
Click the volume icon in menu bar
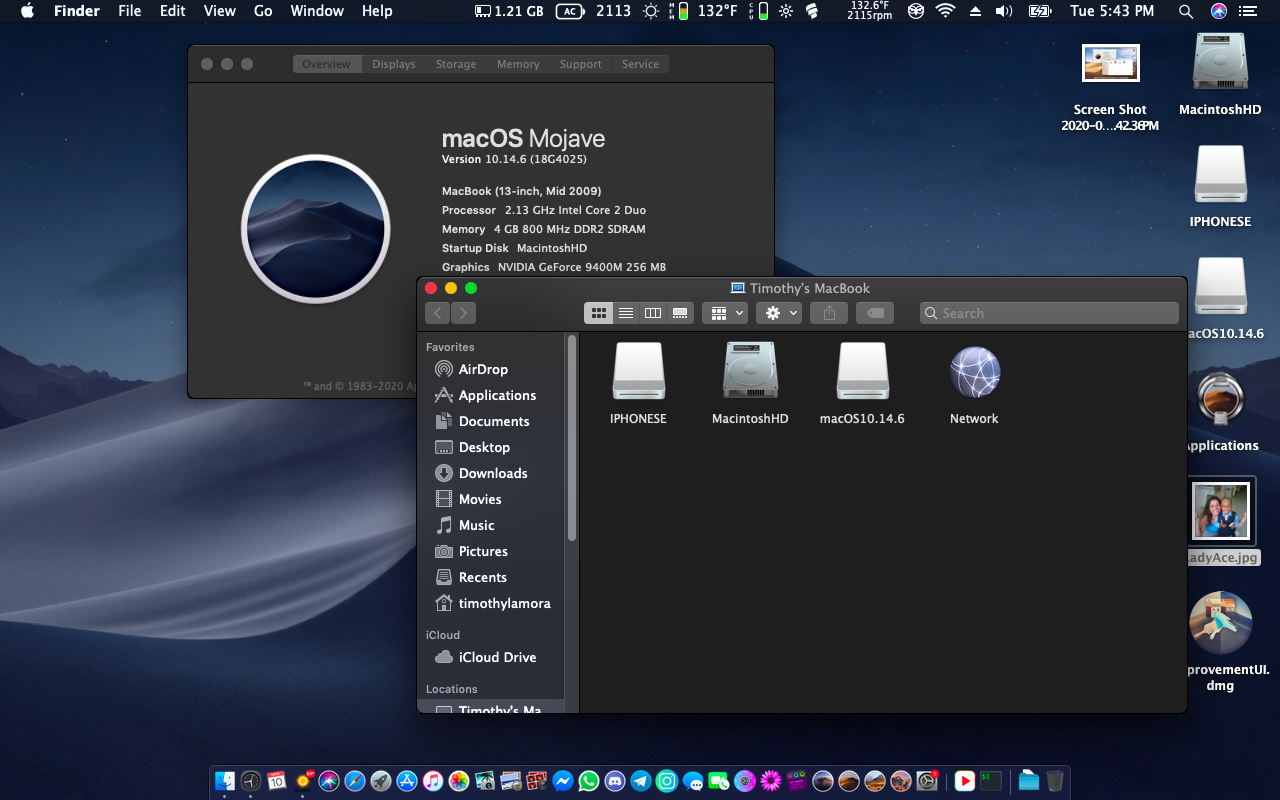tap(1004, 11)
